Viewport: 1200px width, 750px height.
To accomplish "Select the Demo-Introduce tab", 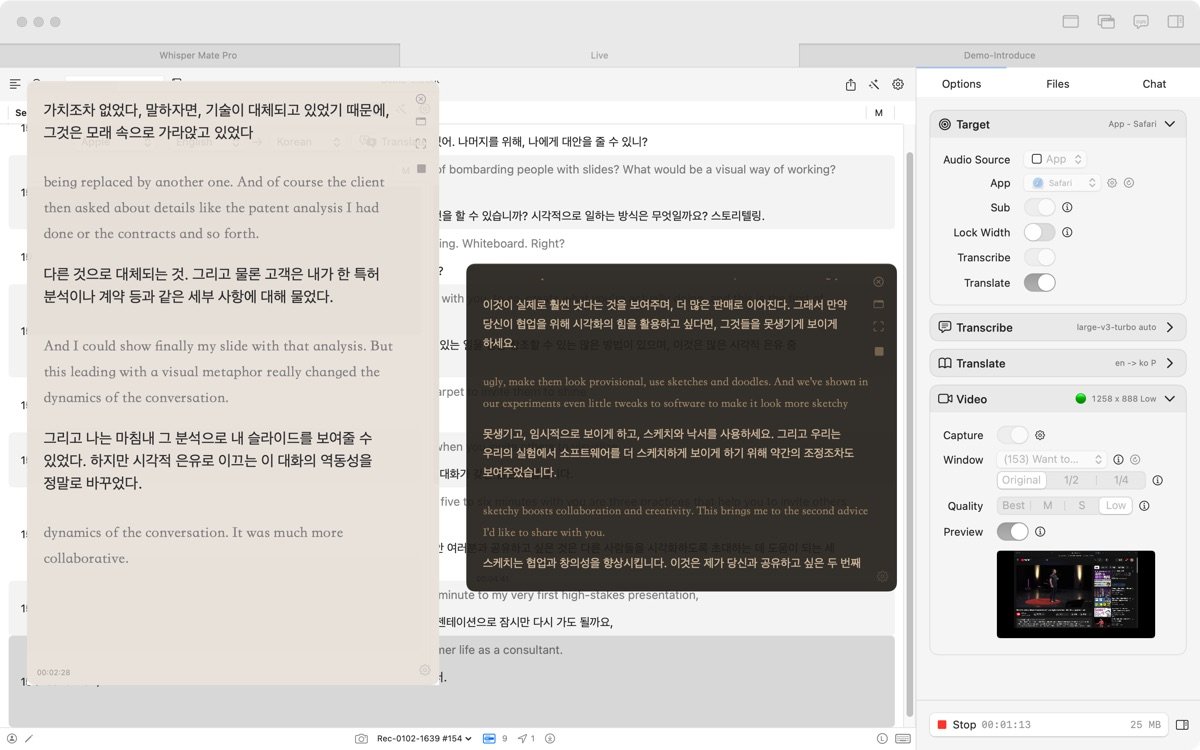I will pyautogui.click(x=999, y=55).
